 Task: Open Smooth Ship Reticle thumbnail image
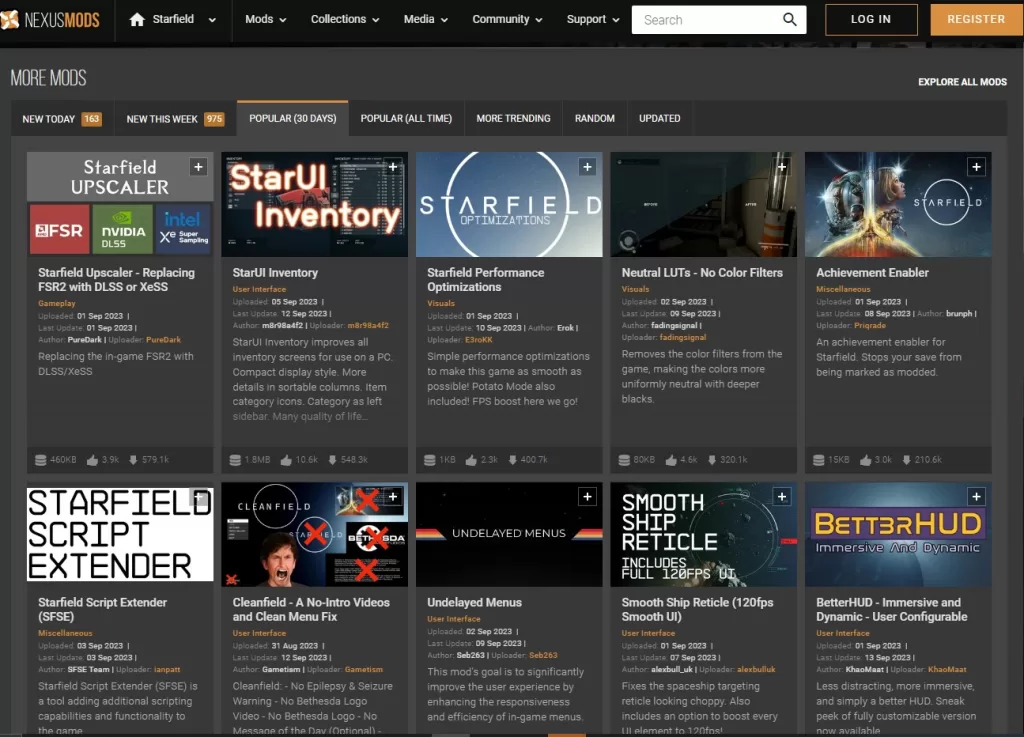pyautogui.click(x=703, y=535)
